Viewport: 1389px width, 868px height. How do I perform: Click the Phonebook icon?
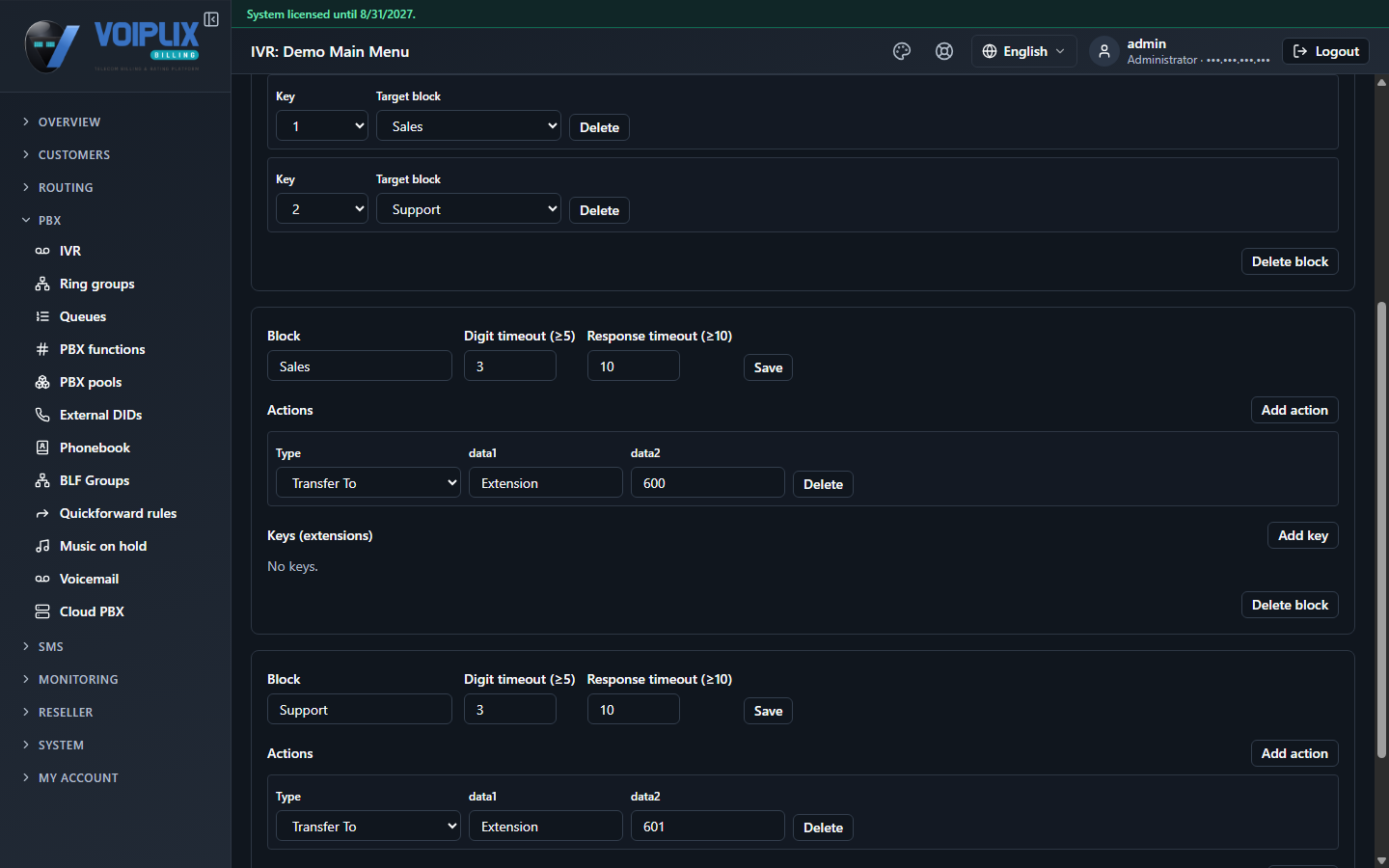(42, 448)
